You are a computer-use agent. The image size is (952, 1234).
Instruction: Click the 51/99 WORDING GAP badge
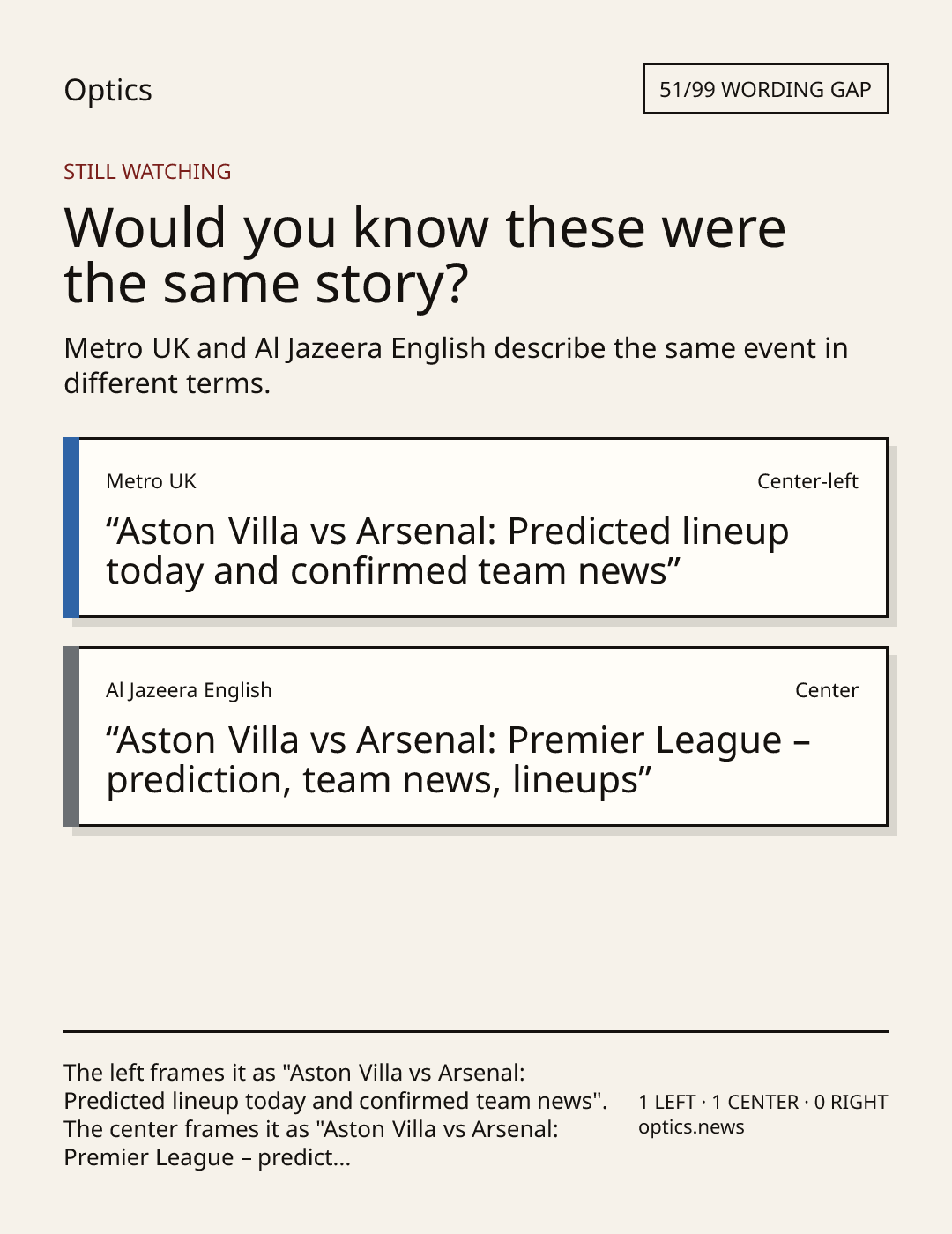pos(765,89)
